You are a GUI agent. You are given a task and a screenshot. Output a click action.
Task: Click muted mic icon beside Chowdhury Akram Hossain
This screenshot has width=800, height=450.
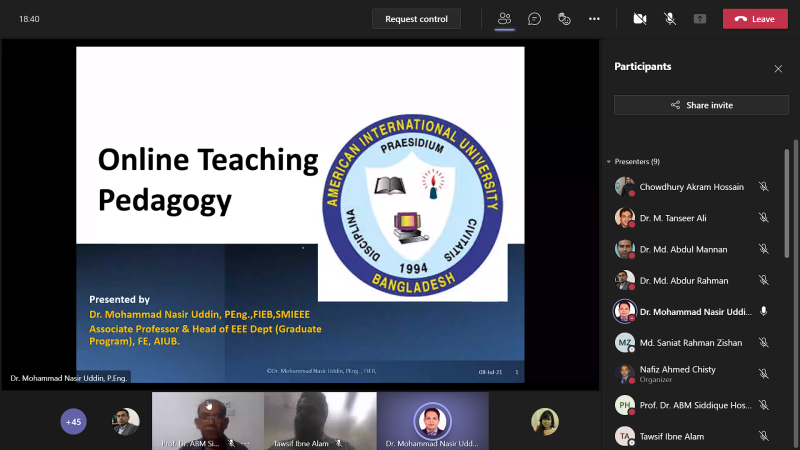(763, 187)
